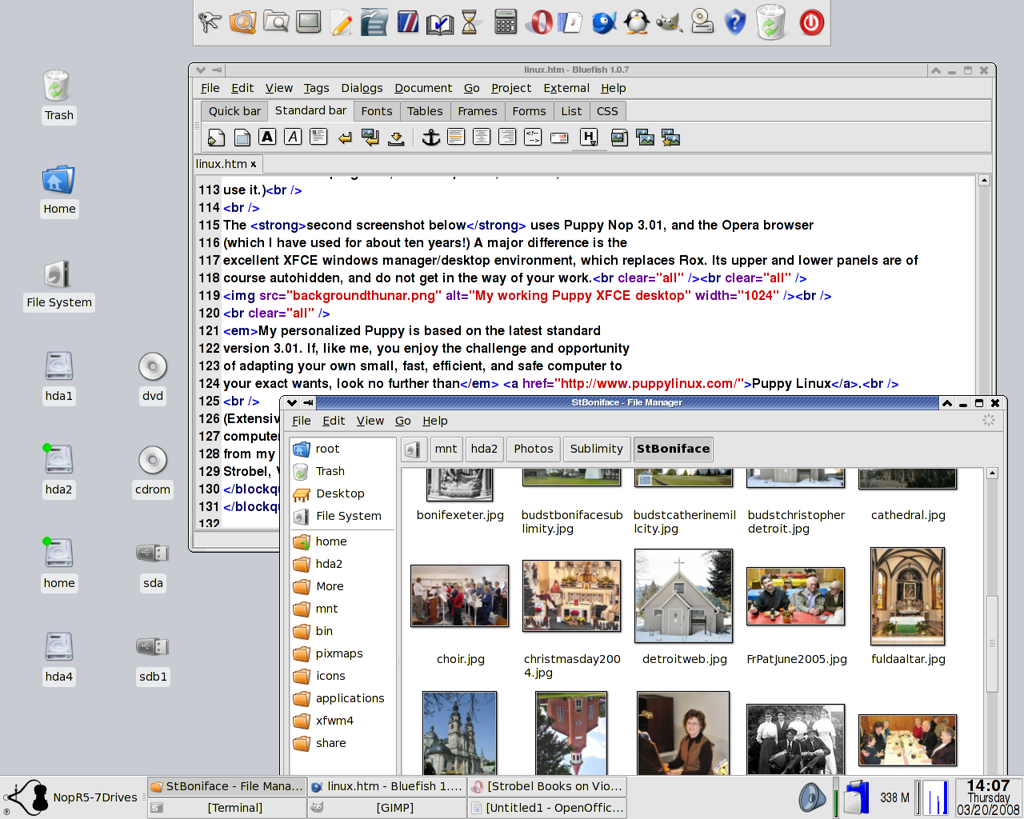Open the Tags menu in Bluefish
Viewport: 1024px width, 819px height.
316,88
